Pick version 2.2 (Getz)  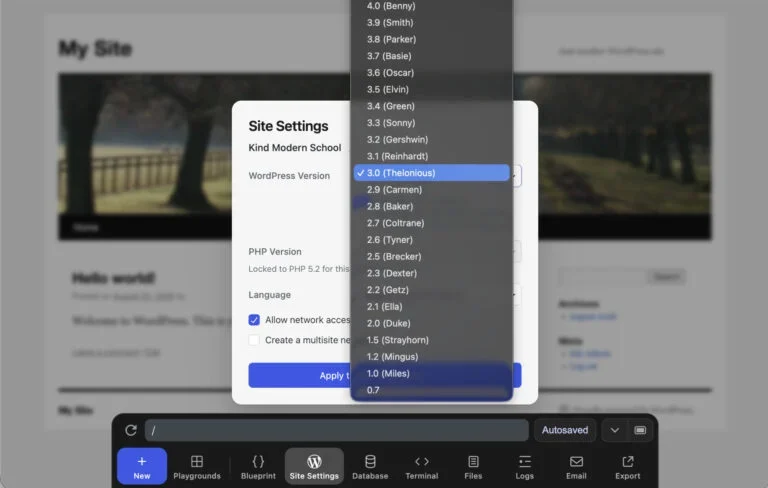point(432,290)
